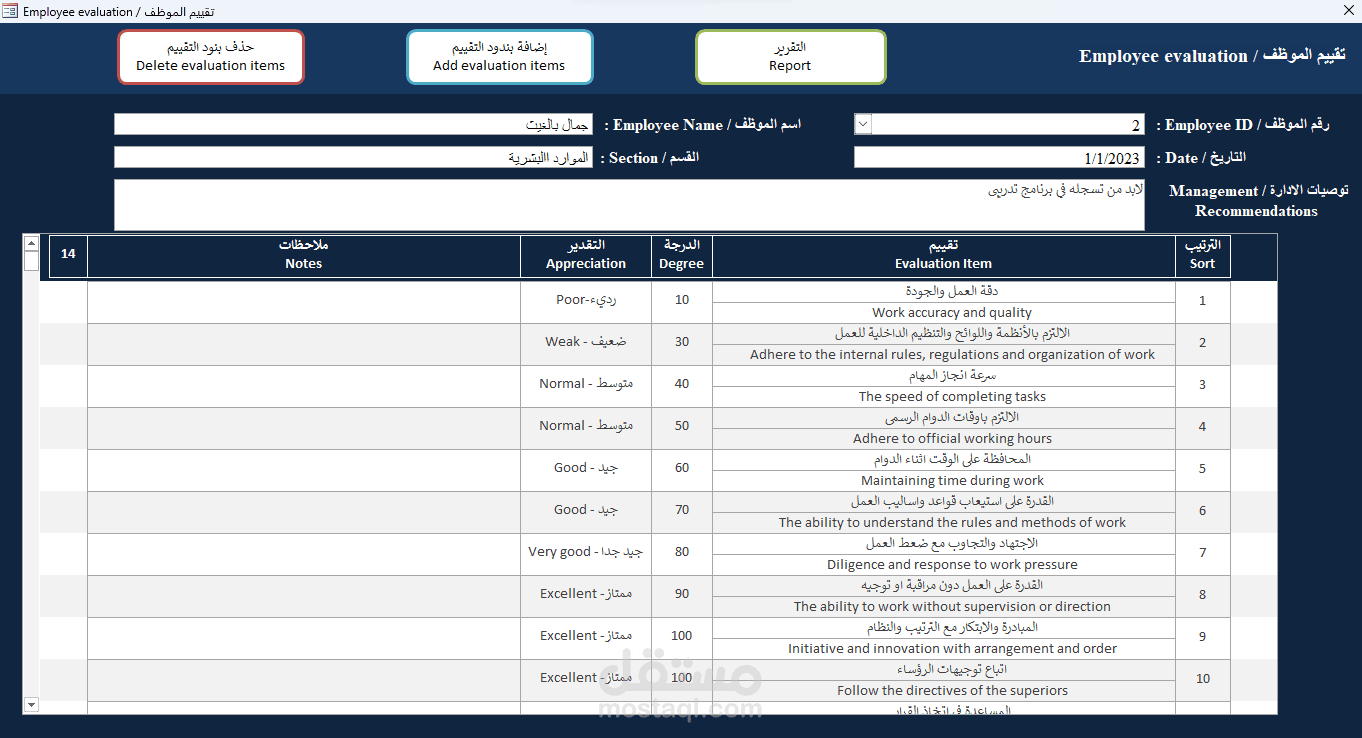Screen dimensions: 1362x738
Task: Click the subform scrollbar down arrow
Action: pos(31,705)
